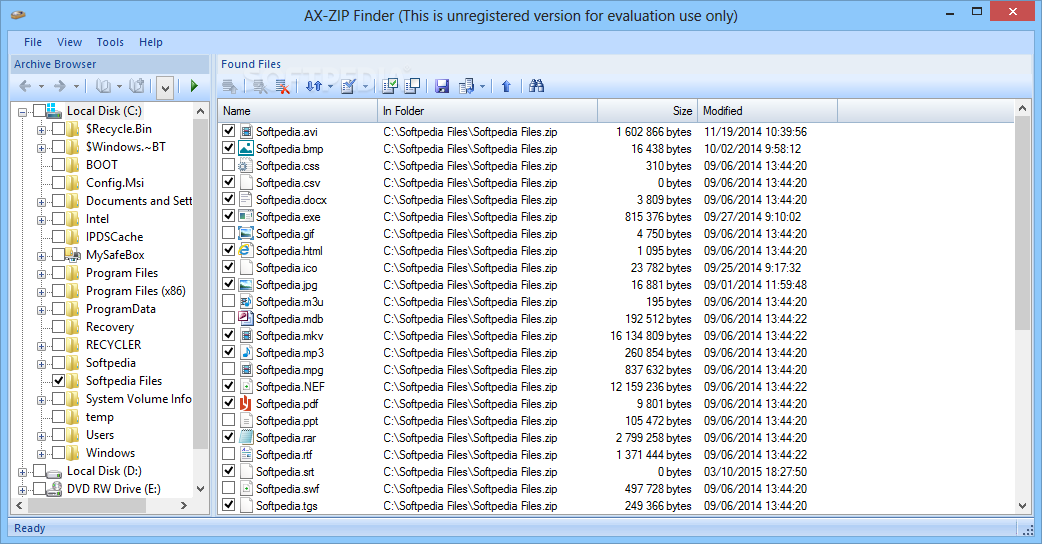Select the Softpedia.exe file name

click(x=288, y=217)
